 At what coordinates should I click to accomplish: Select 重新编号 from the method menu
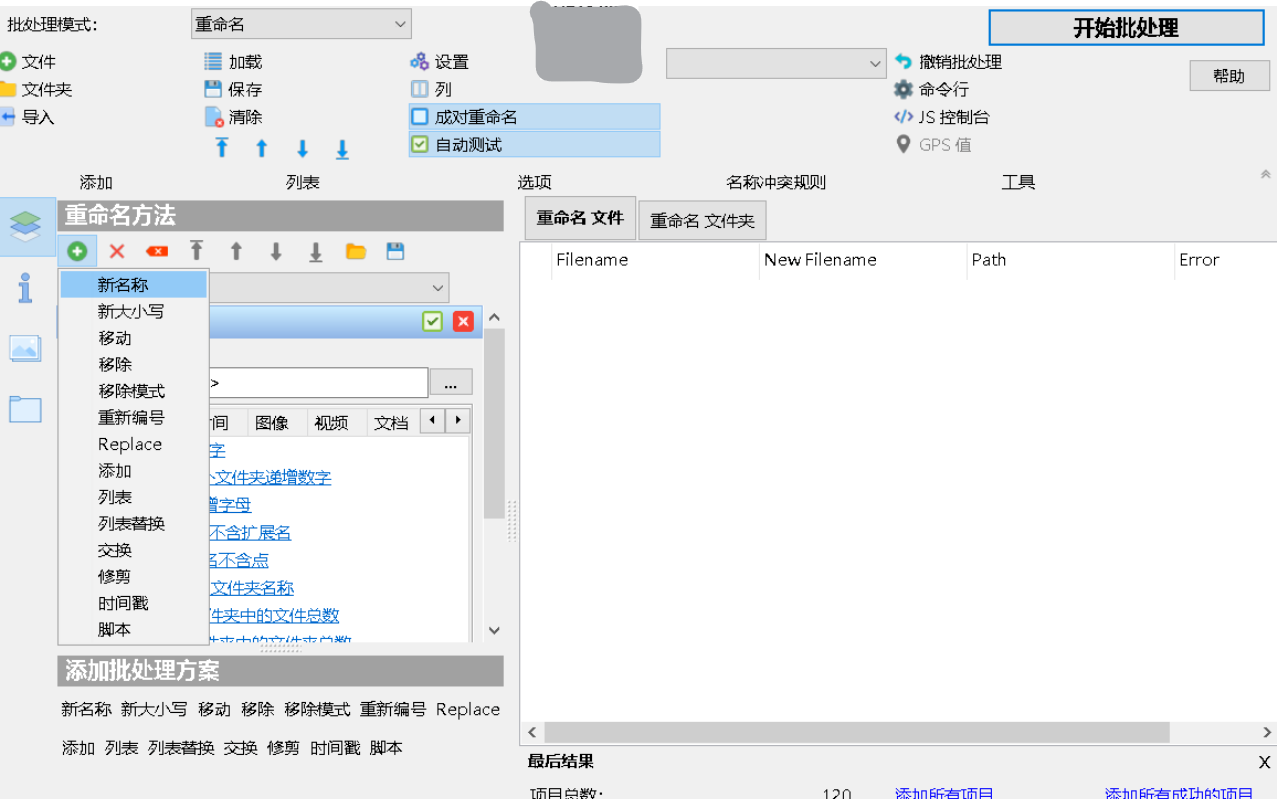(131, 417)
